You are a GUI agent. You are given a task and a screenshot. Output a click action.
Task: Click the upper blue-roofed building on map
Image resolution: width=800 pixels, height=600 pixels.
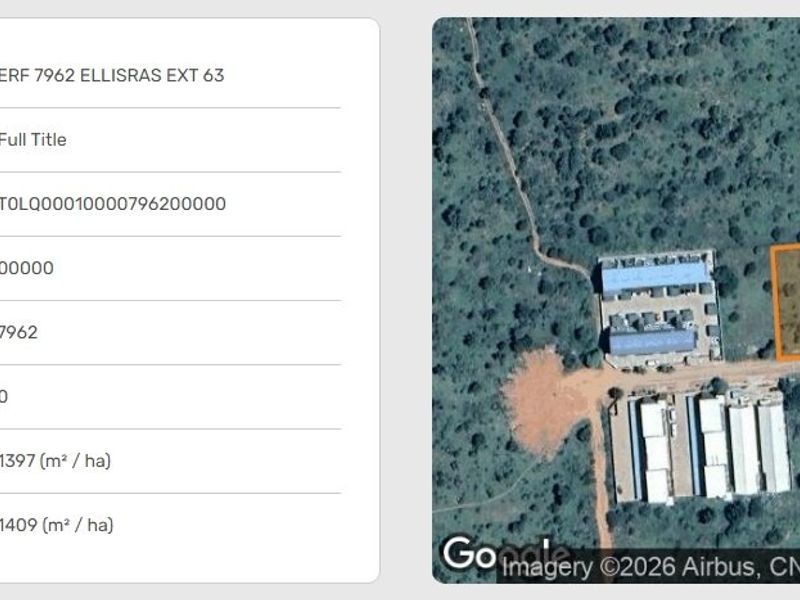(x=655, y=277)
